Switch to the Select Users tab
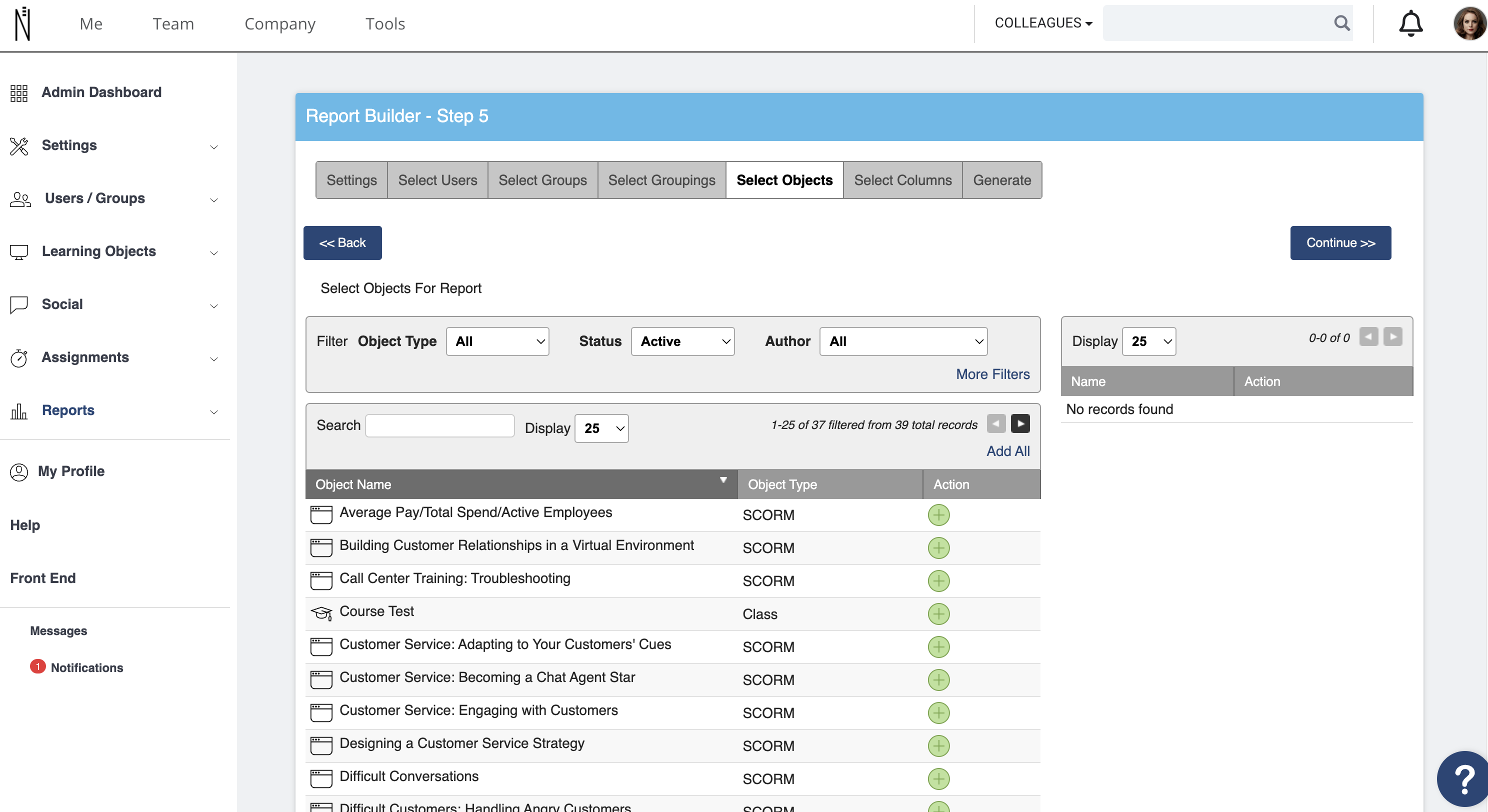 437,180
